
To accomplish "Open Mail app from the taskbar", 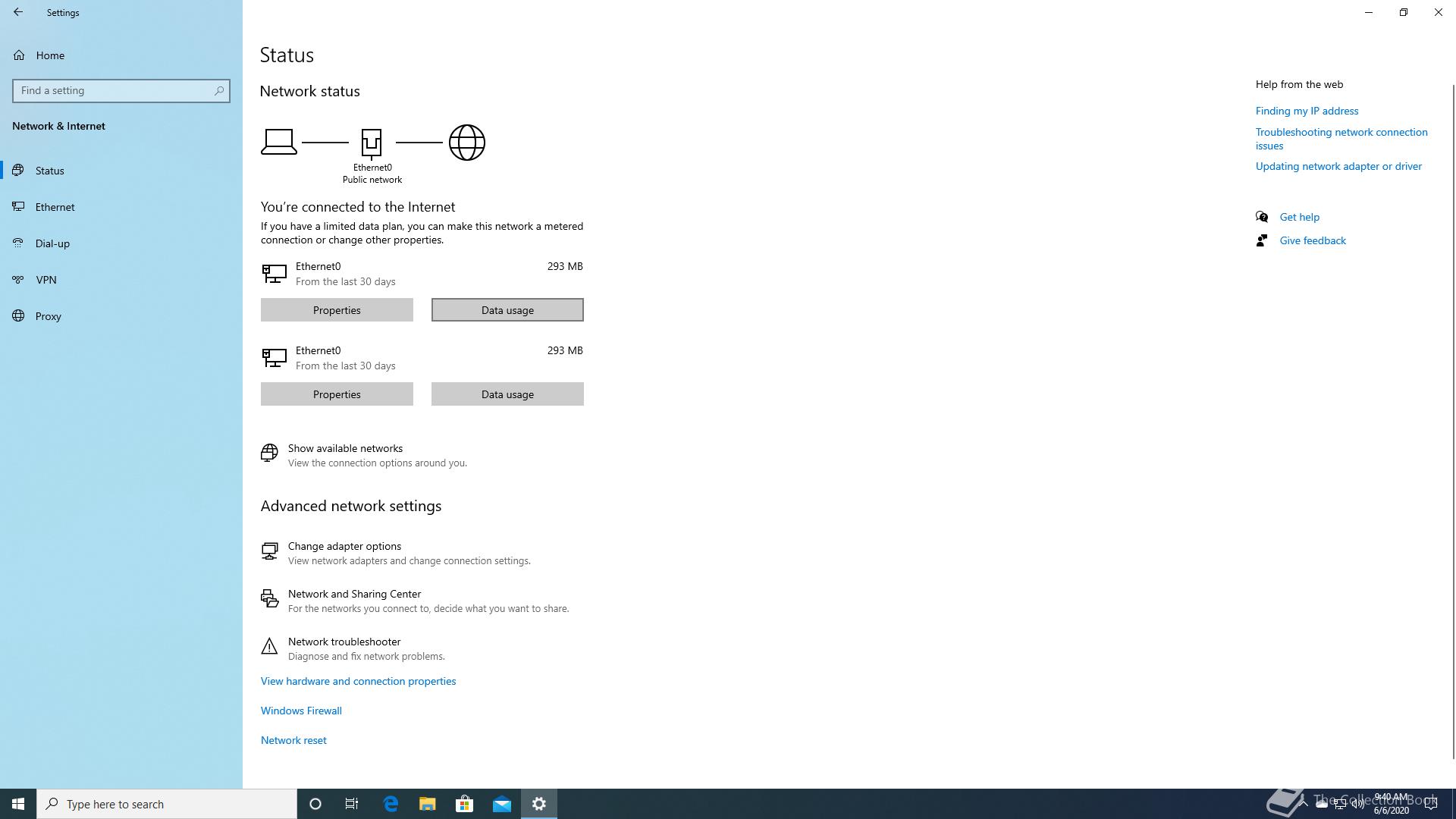I will tap(502, 804).
